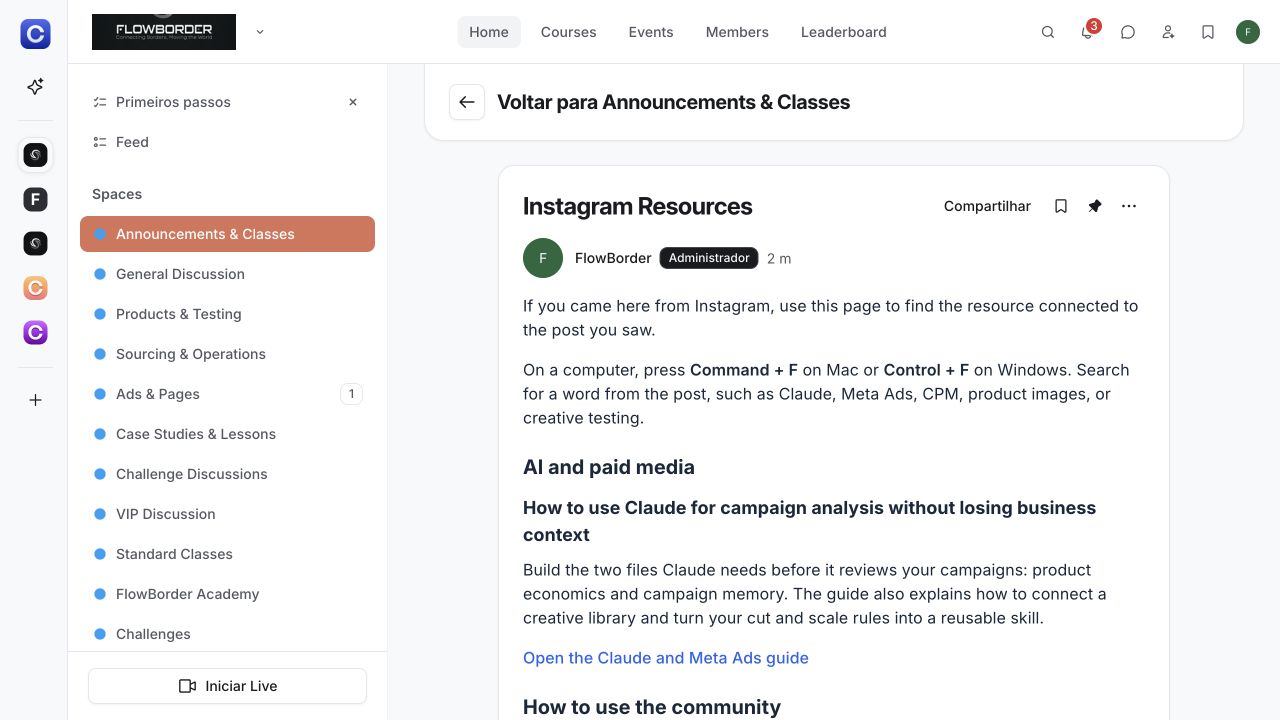Open the green F profile avatar menu
The width and height of the screenshot is (1280, 720).
[x=1248, y=32]
